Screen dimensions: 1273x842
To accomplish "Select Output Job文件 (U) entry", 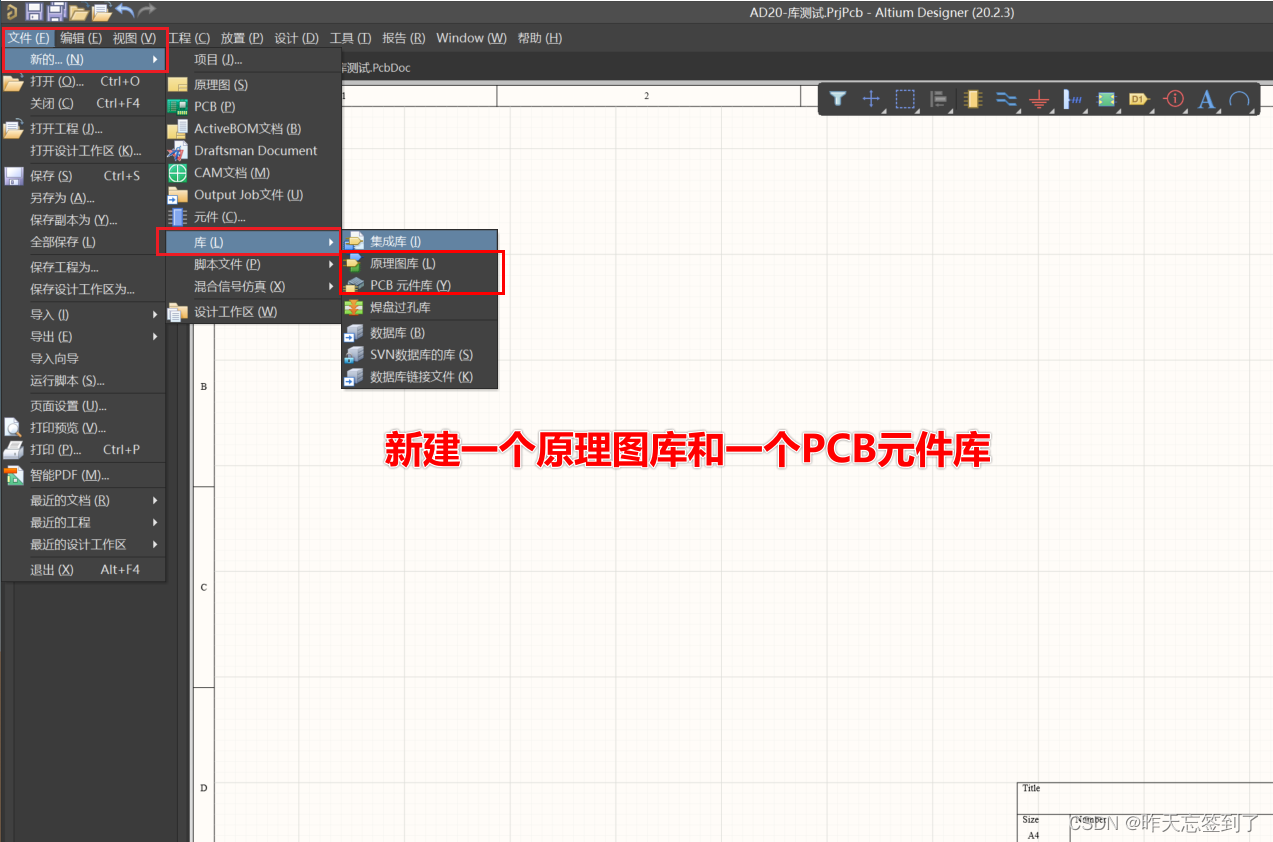I will 254,195.
